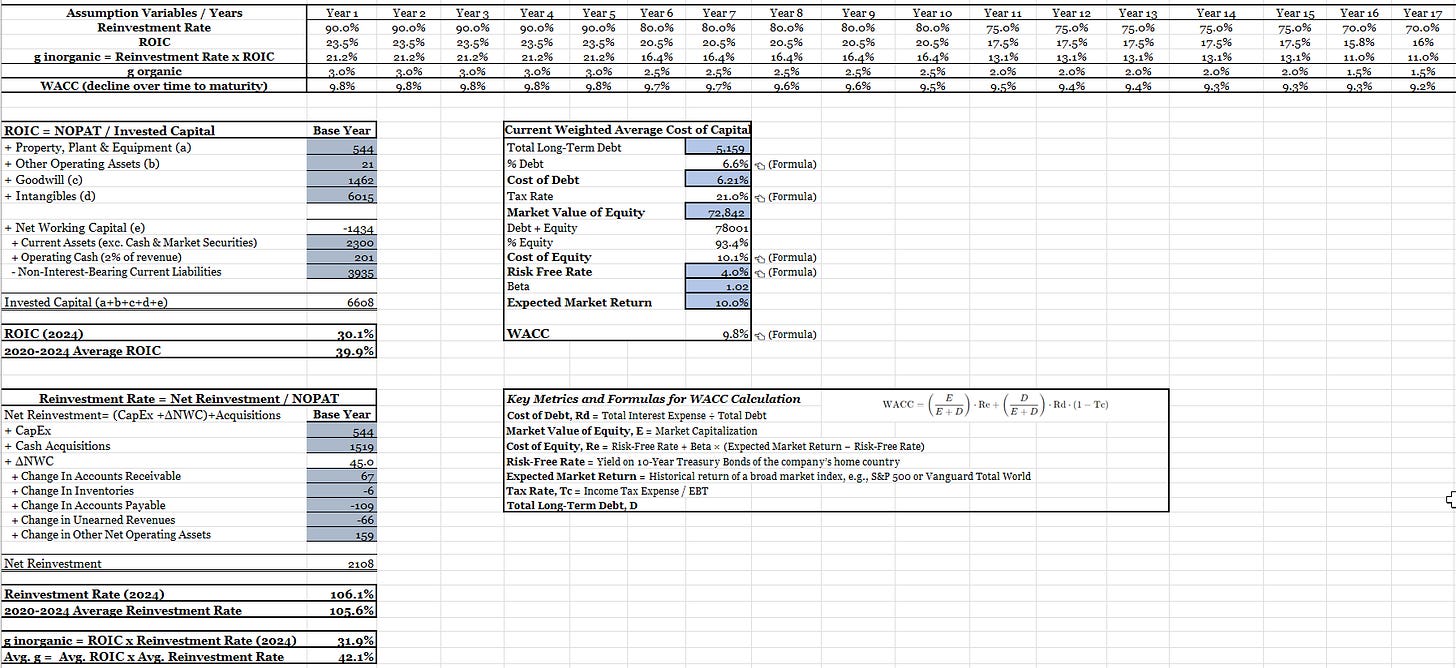1456x668 pixels.
Task: Click the Net Reinvestment total 2108
Action: click(x=342, y=564)
